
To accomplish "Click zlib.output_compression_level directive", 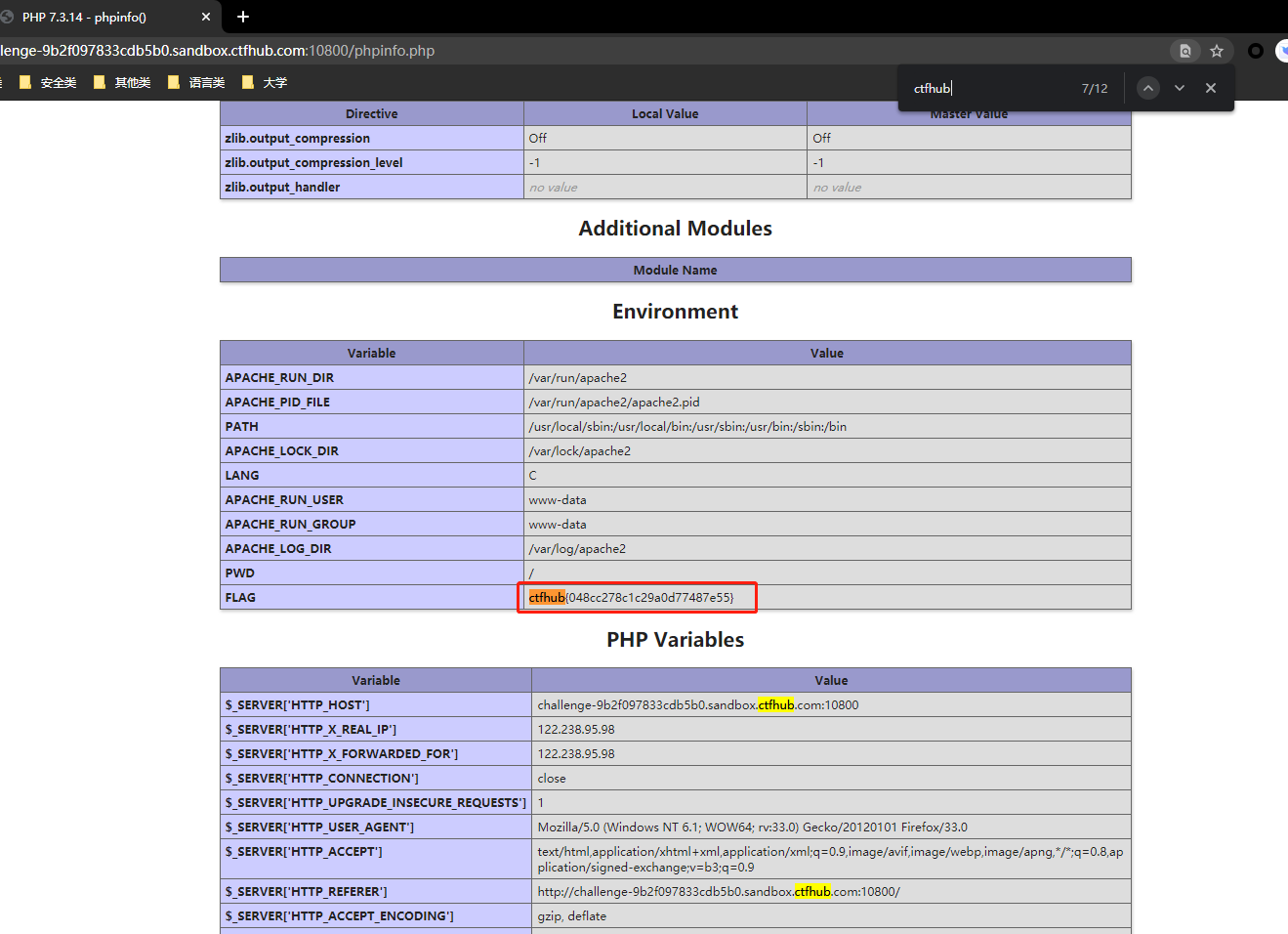I will pyautogui.click(x=313, y=162).
